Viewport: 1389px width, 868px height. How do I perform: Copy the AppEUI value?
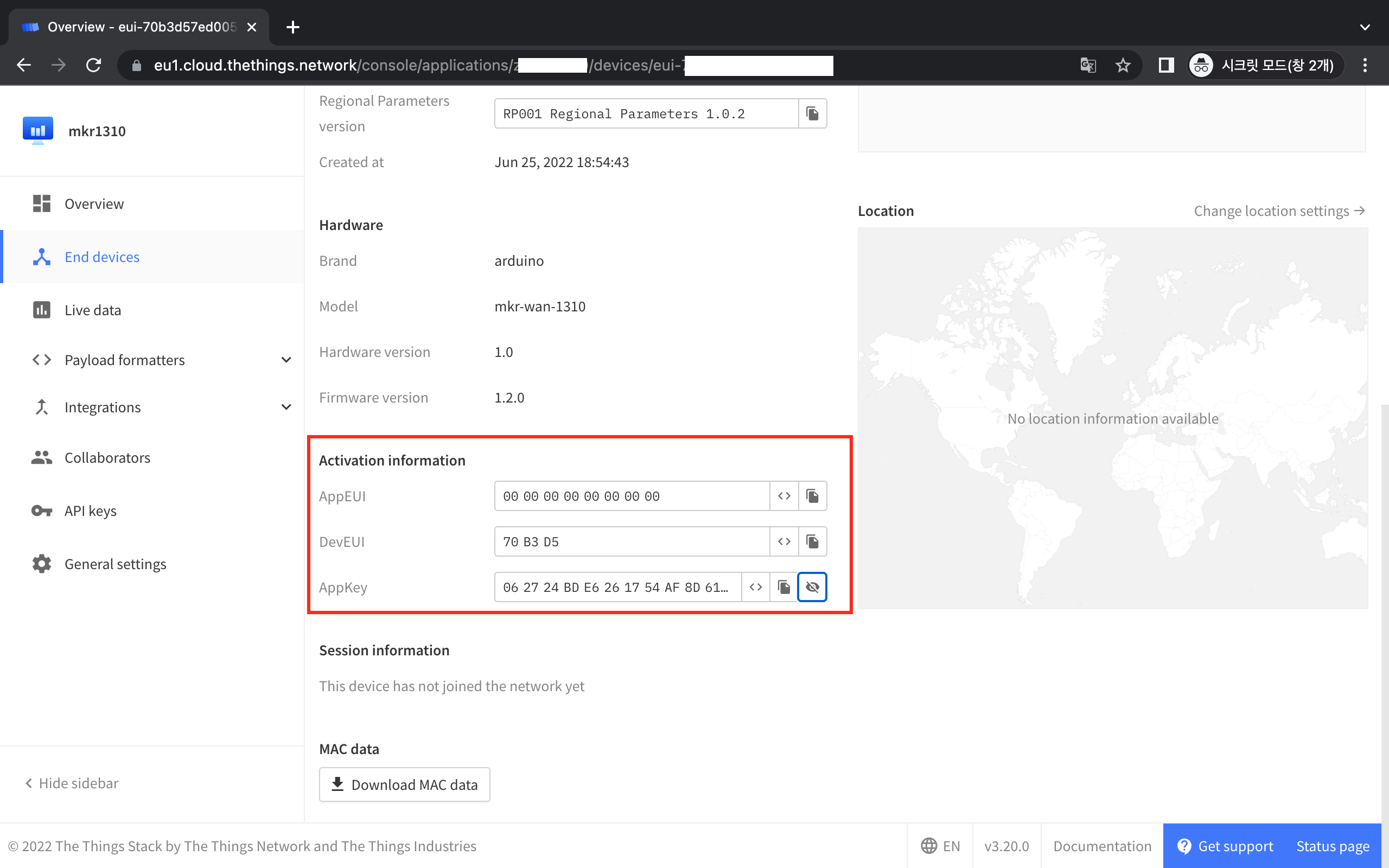pos(812,495)
